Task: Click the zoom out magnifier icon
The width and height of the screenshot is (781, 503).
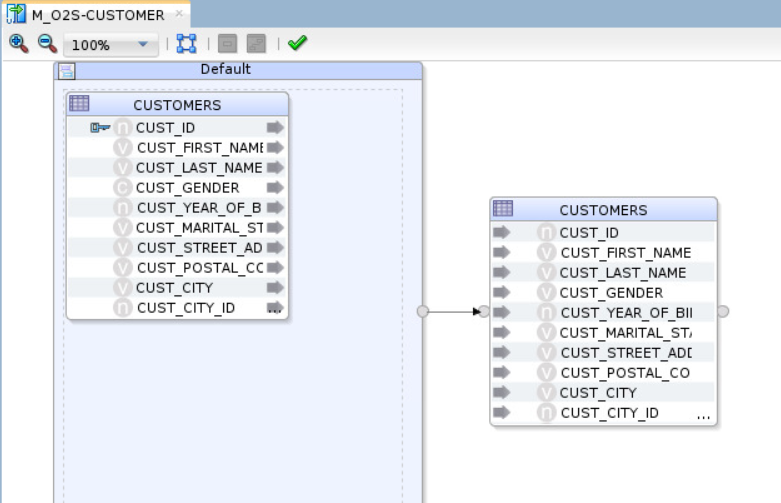Action: click(x=47, y=43)
